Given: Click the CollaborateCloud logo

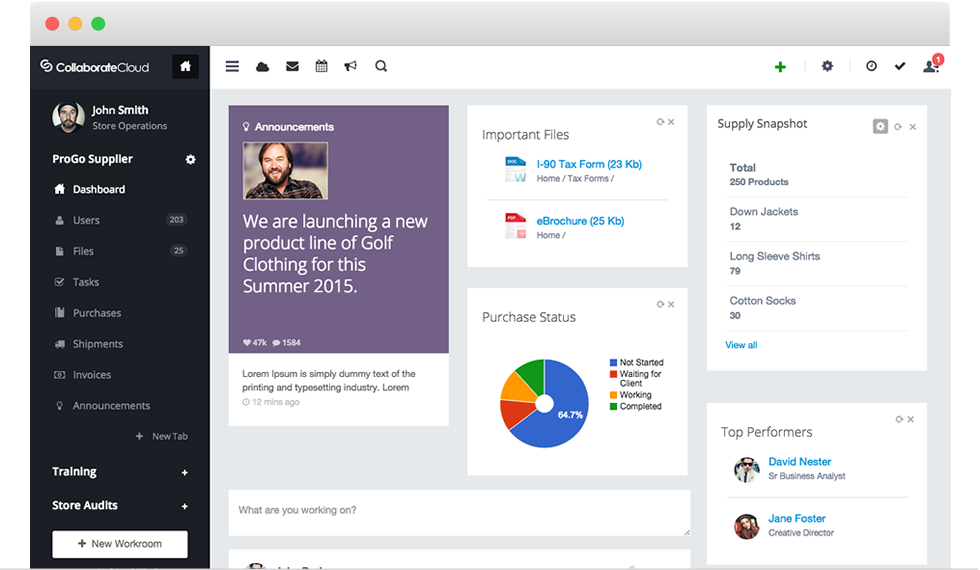Looking at the screenshot, I should tap(94, 67).
